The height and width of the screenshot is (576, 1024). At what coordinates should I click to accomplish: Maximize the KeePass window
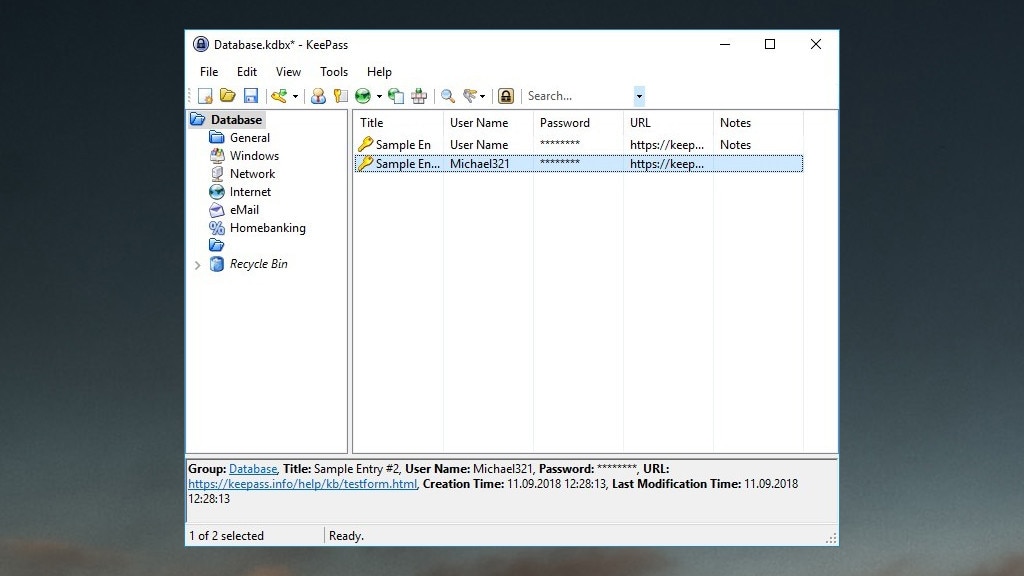coord(770,44)
